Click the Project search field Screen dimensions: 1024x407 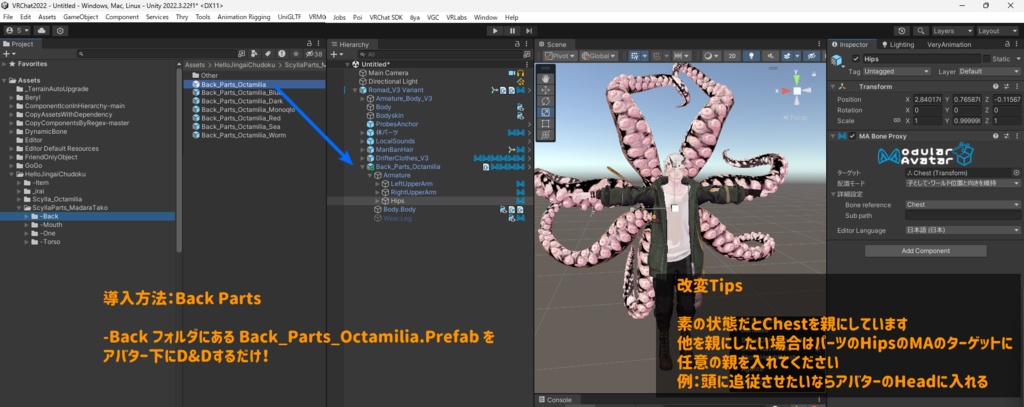coord(157,54)
